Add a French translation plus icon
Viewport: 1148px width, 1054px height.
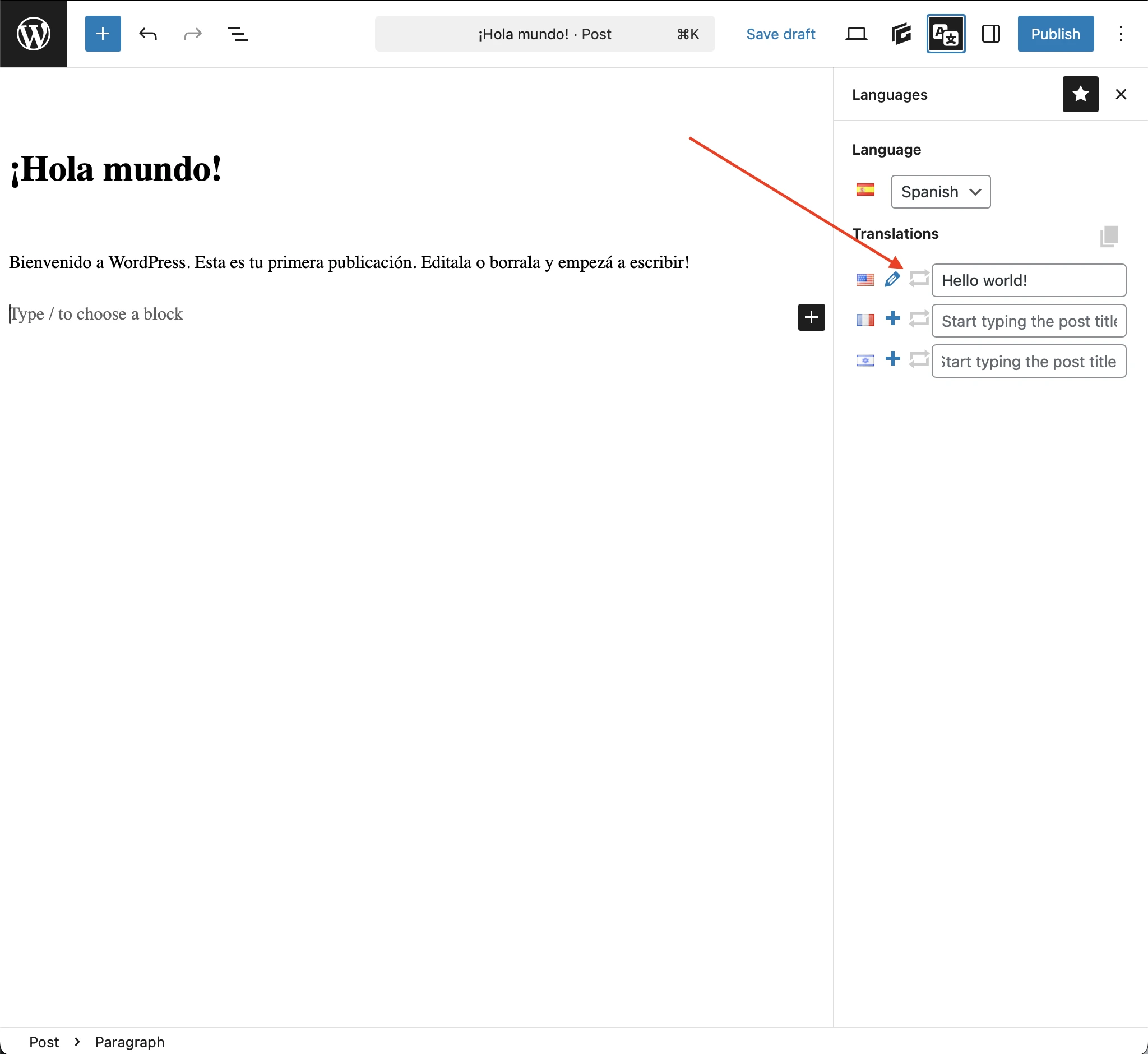click(892, 318)
